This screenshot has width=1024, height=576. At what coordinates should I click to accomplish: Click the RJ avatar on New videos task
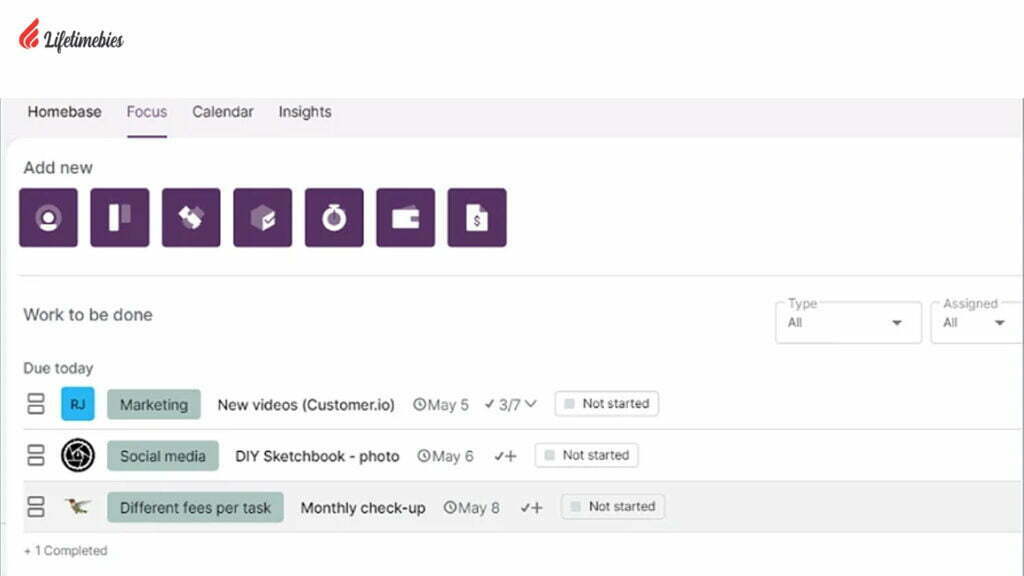coord(78,404)
